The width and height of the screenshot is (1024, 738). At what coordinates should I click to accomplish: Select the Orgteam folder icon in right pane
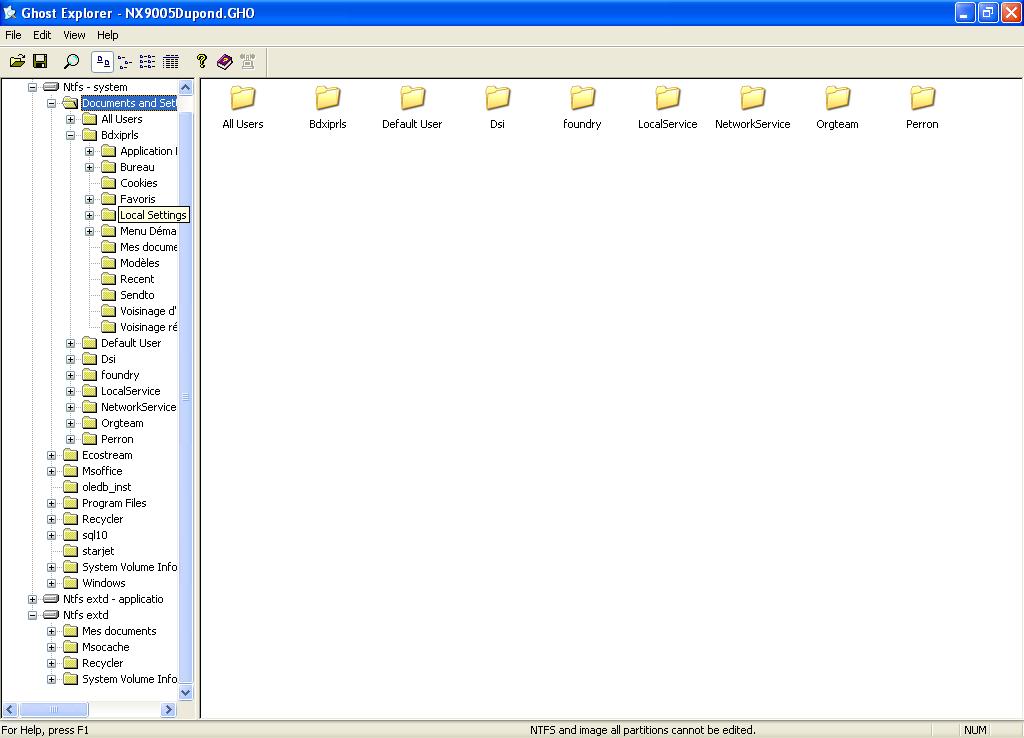click(837, 98)
